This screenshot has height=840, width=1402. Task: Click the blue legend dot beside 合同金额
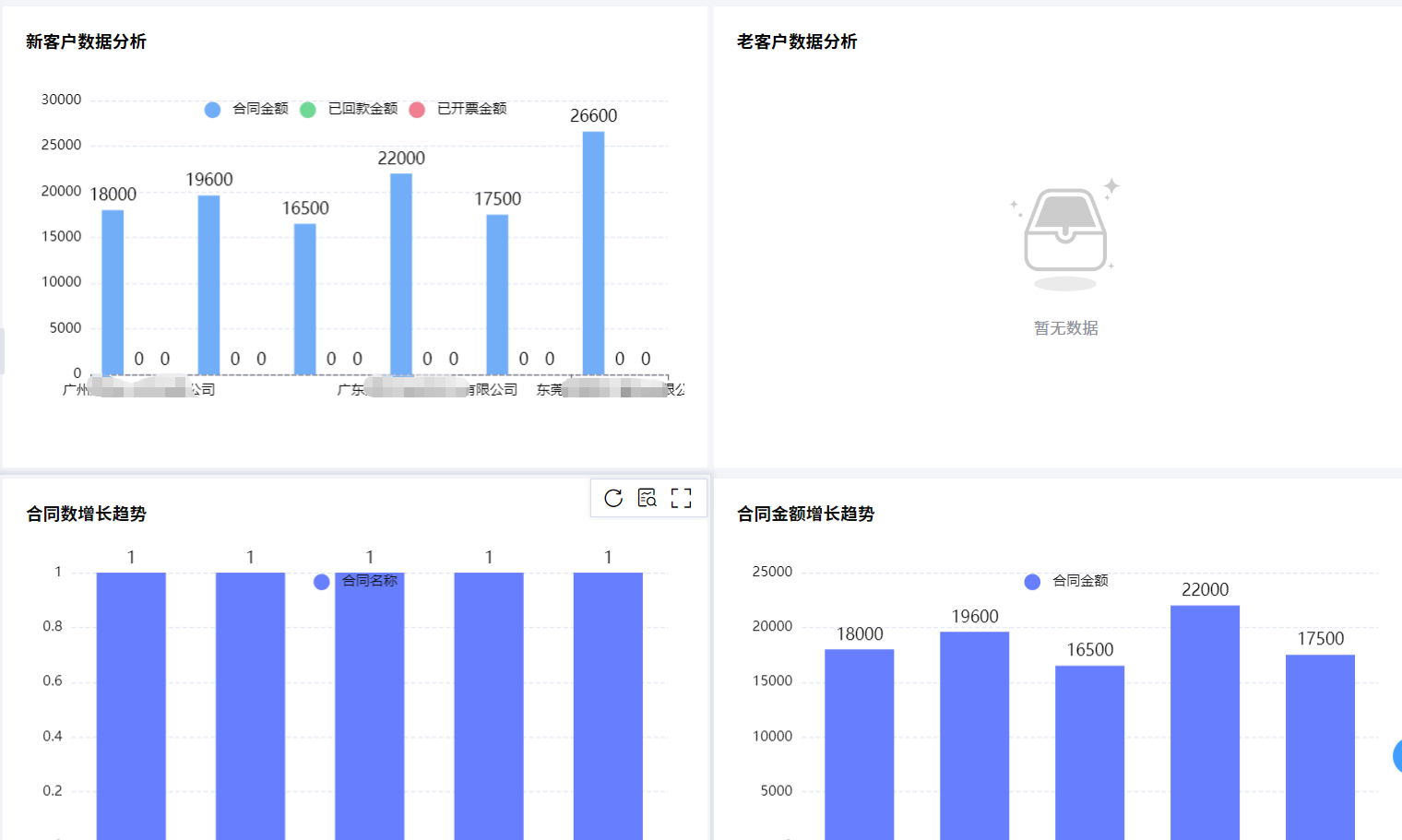coord(1030,581)
